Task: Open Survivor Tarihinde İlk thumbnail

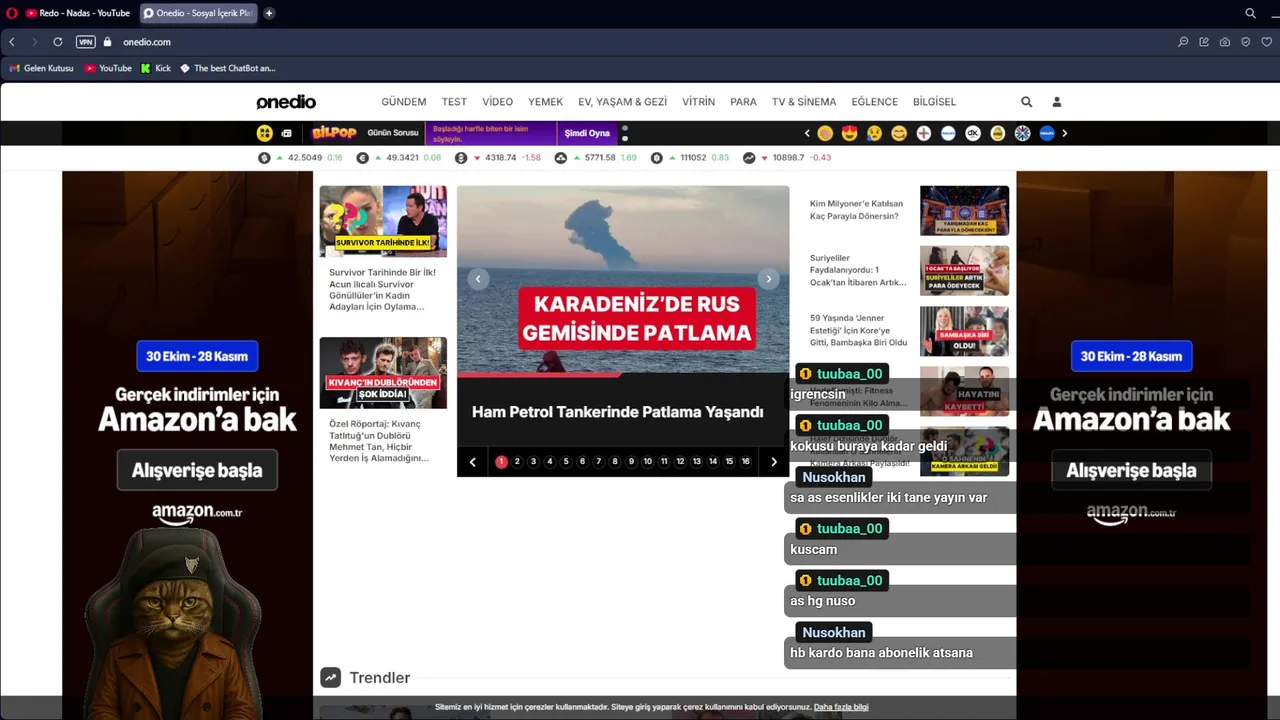Action: point(383,221)
